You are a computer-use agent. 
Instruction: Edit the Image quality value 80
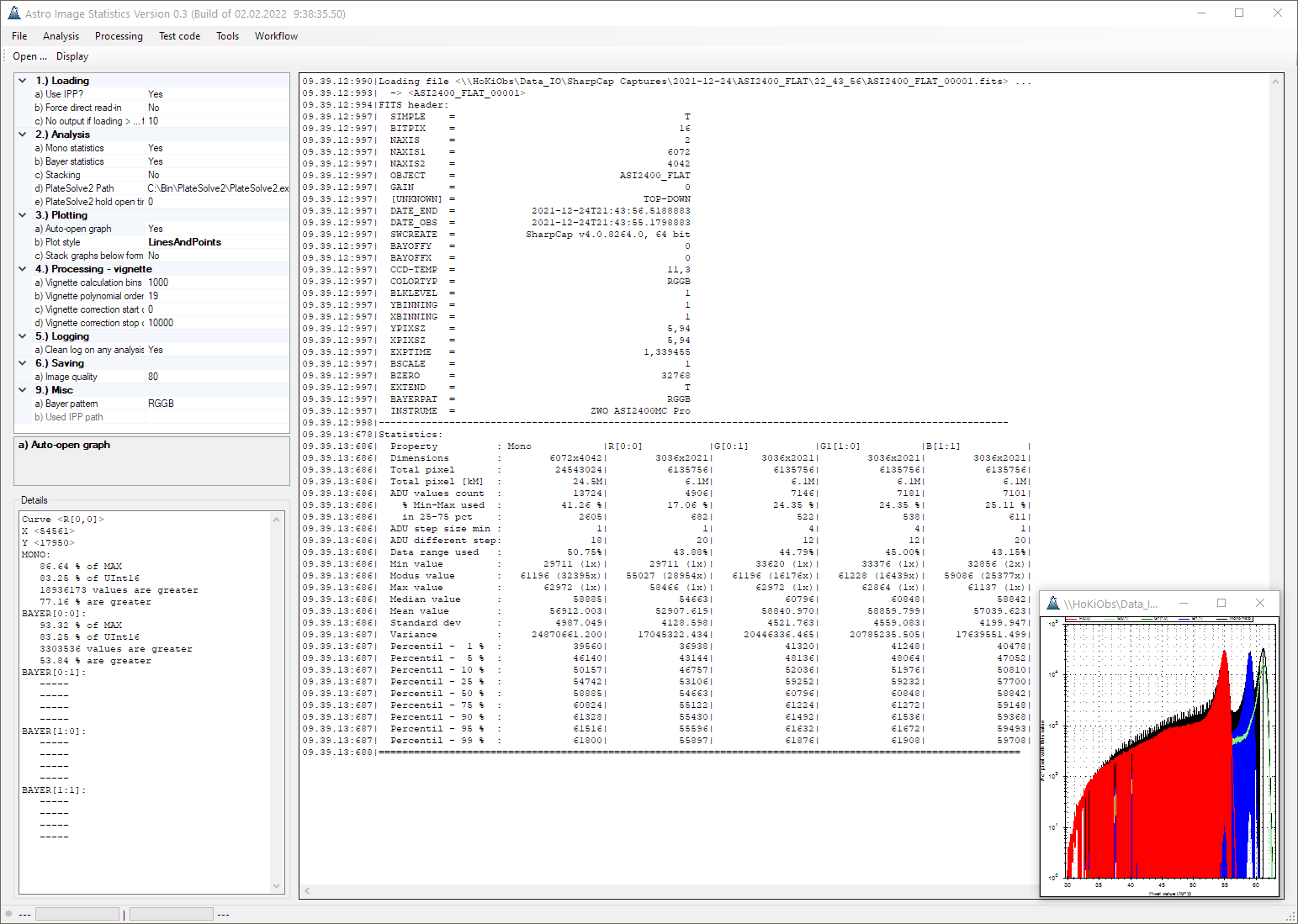(217, 377)
